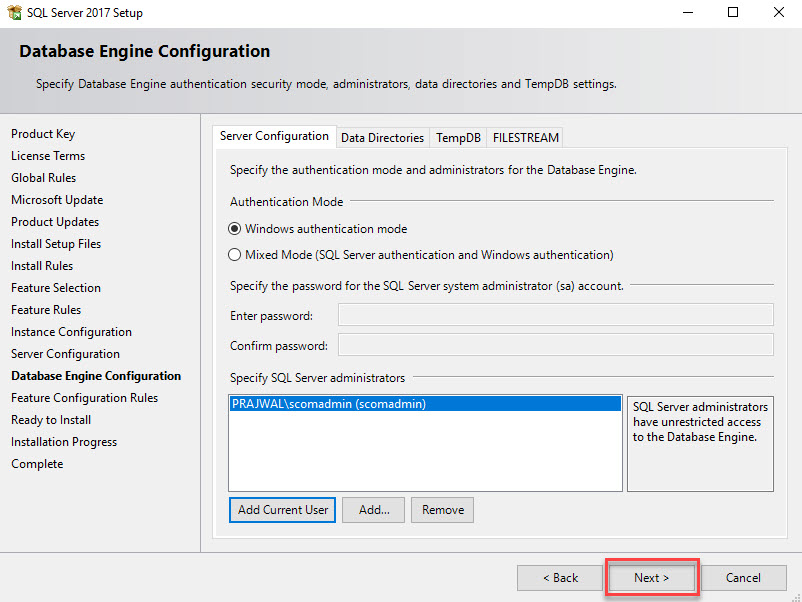The image size is (802, 602).
Task: Click the Confirm password field
Action: 555,345
